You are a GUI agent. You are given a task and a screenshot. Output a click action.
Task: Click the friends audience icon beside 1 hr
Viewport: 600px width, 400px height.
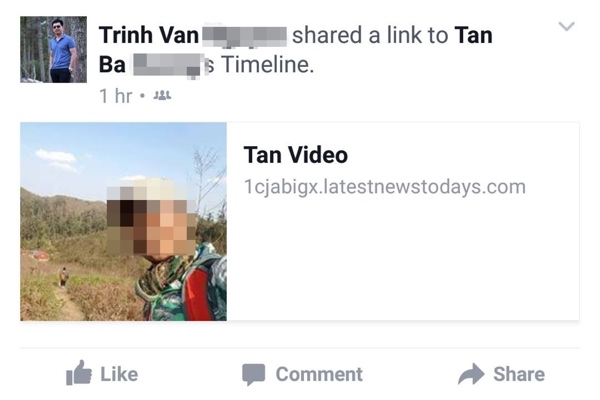pyautogui.click(x=162, y=95)
